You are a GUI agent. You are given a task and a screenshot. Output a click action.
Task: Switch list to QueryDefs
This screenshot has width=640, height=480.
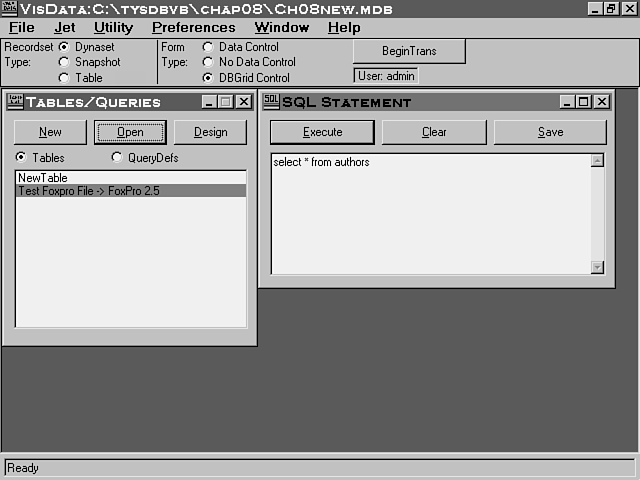click(117, 158)
